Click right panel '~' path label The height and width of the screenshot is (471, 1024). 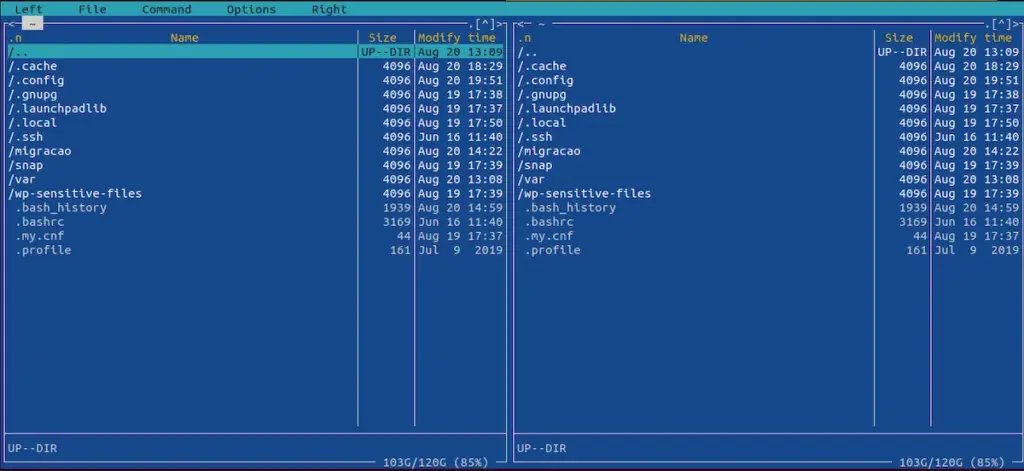[x=541, y=24]
